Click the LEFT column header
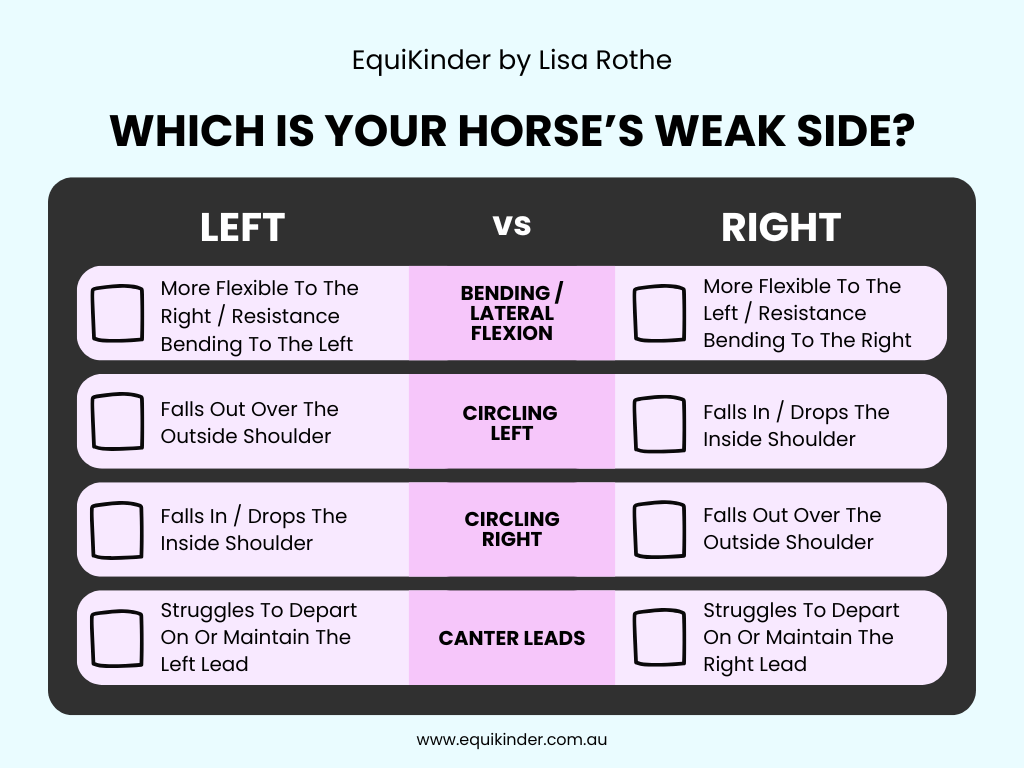The height and width of the screenshot is (768, 1024). tap(242, 227)
